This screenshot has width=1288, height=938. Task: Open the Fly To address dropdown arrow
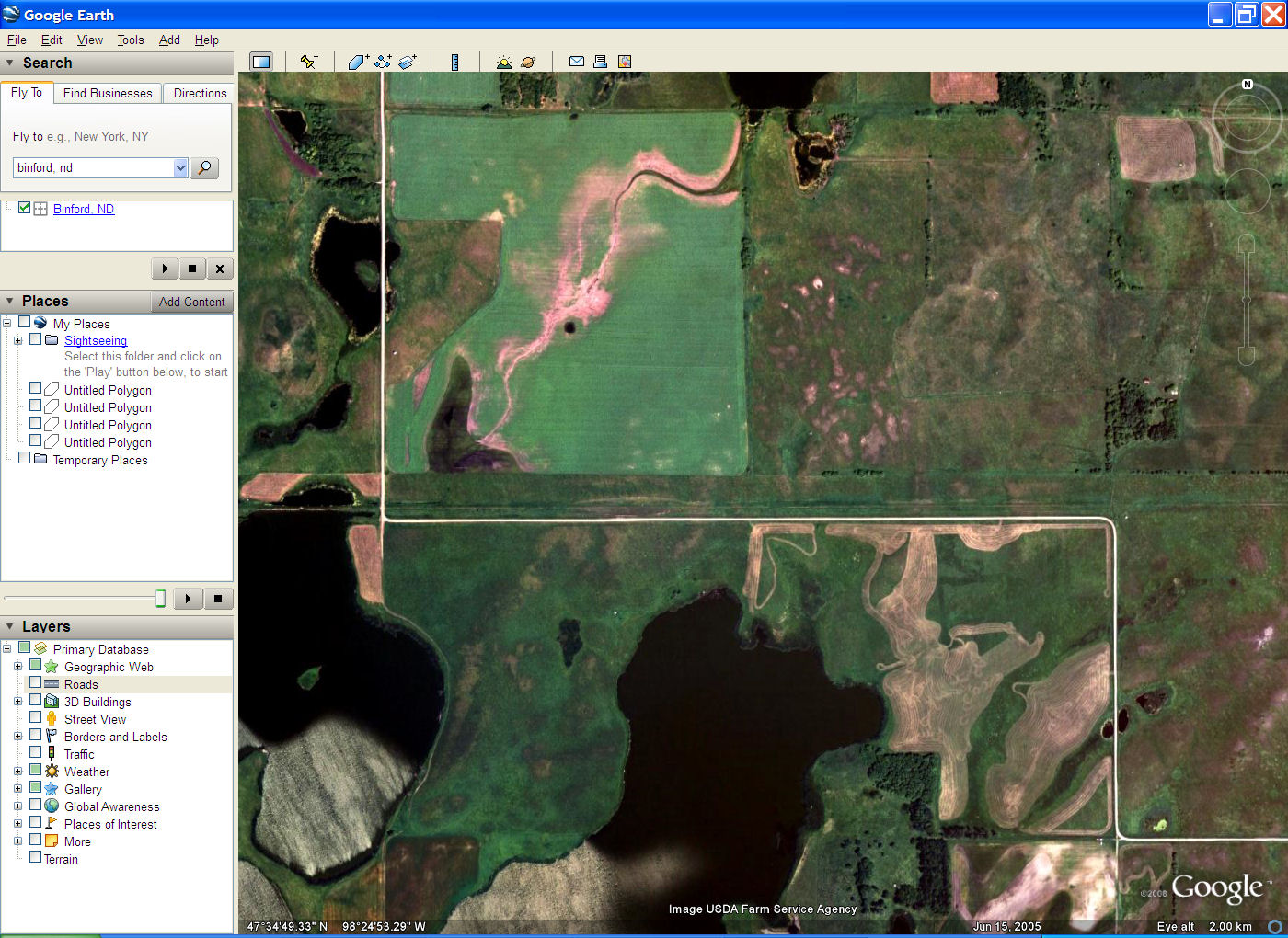coord(180,167)
